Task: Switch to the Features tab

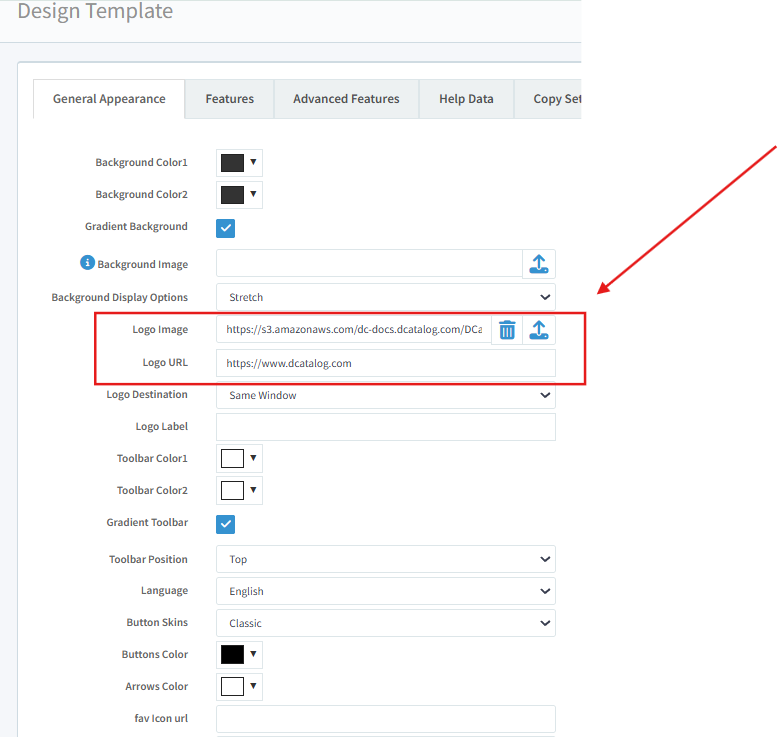Action: [x=229, y=99]
